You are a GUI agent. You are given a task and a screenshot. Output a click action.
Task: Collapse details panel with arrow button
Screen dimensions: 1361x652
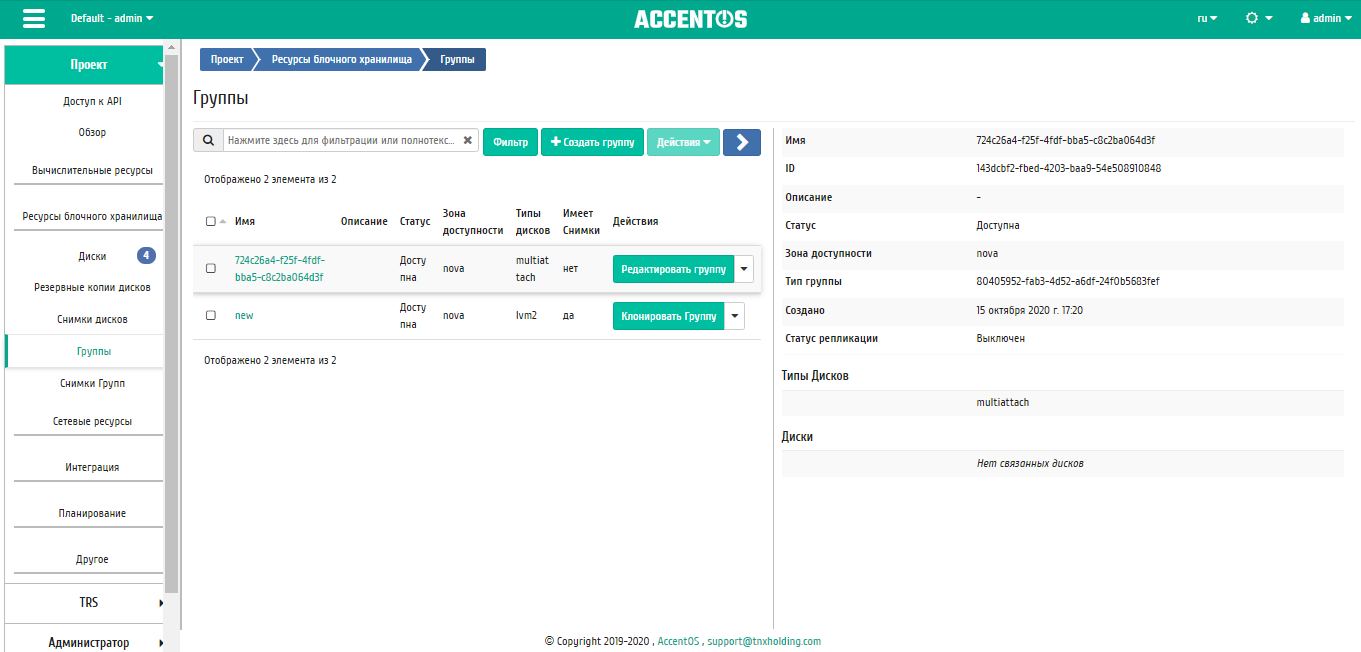[x=742, y=142]
